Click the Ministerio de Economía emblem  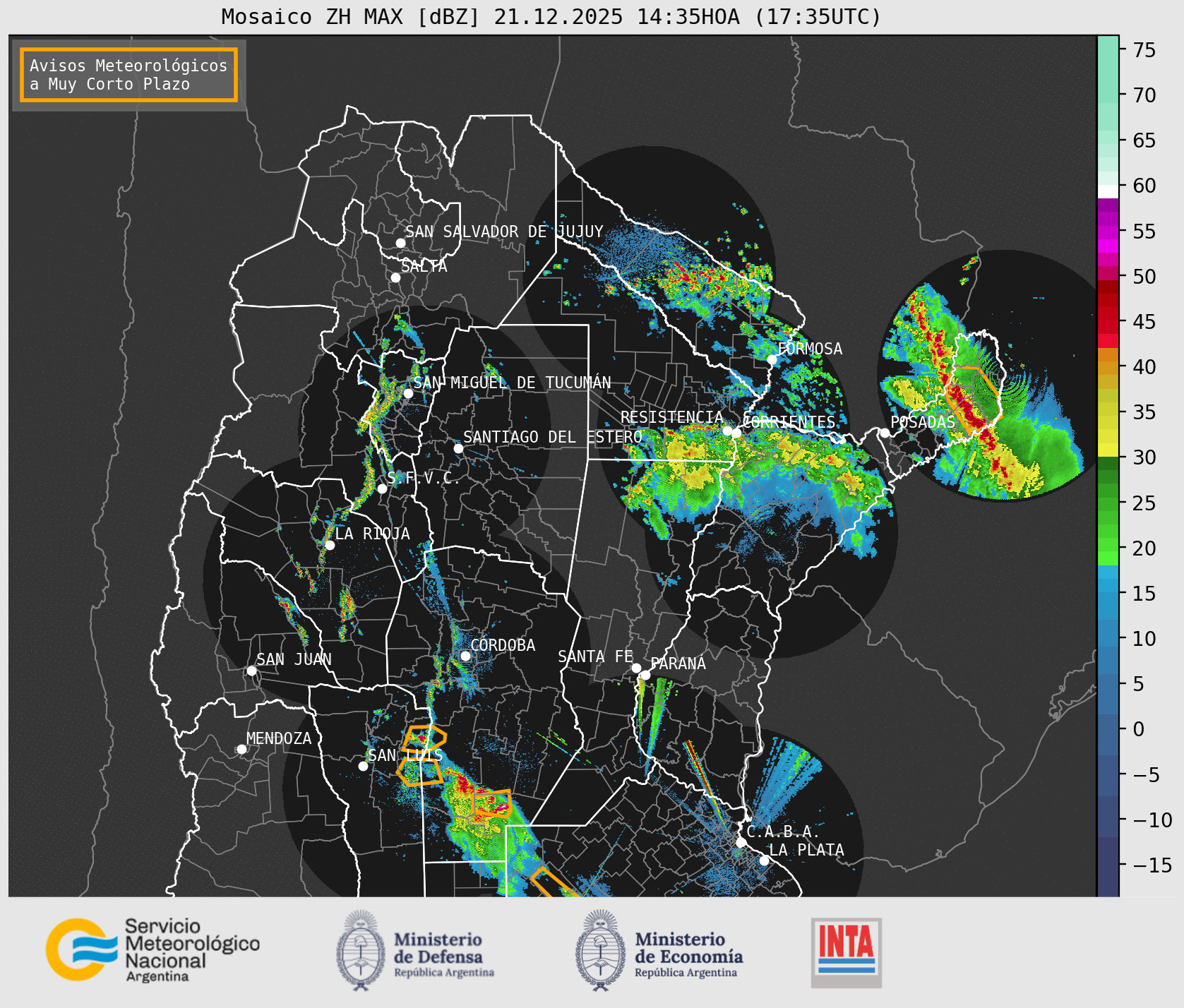(600, 950)
